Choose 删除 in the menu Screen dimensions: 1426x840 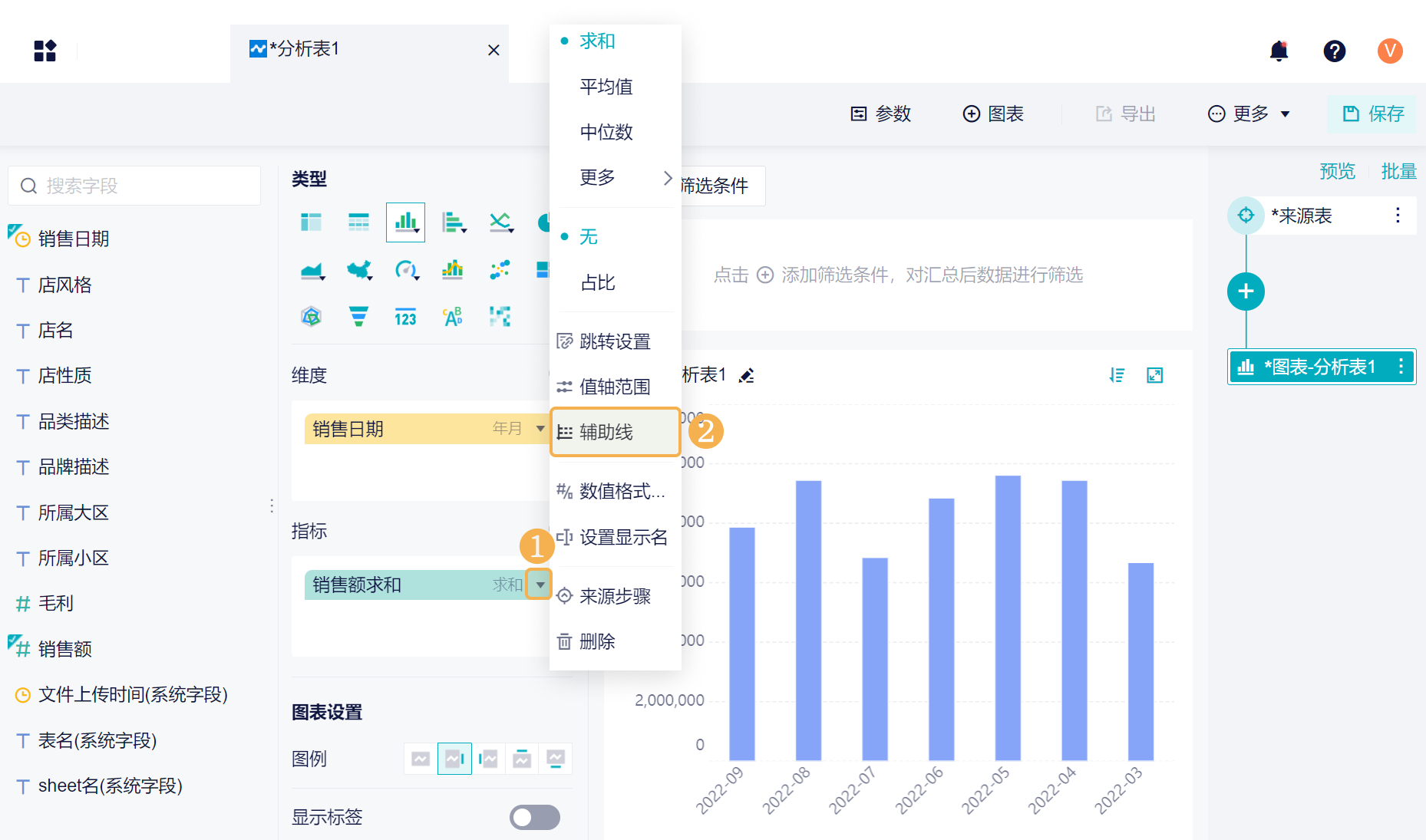[x=616, y=641]
